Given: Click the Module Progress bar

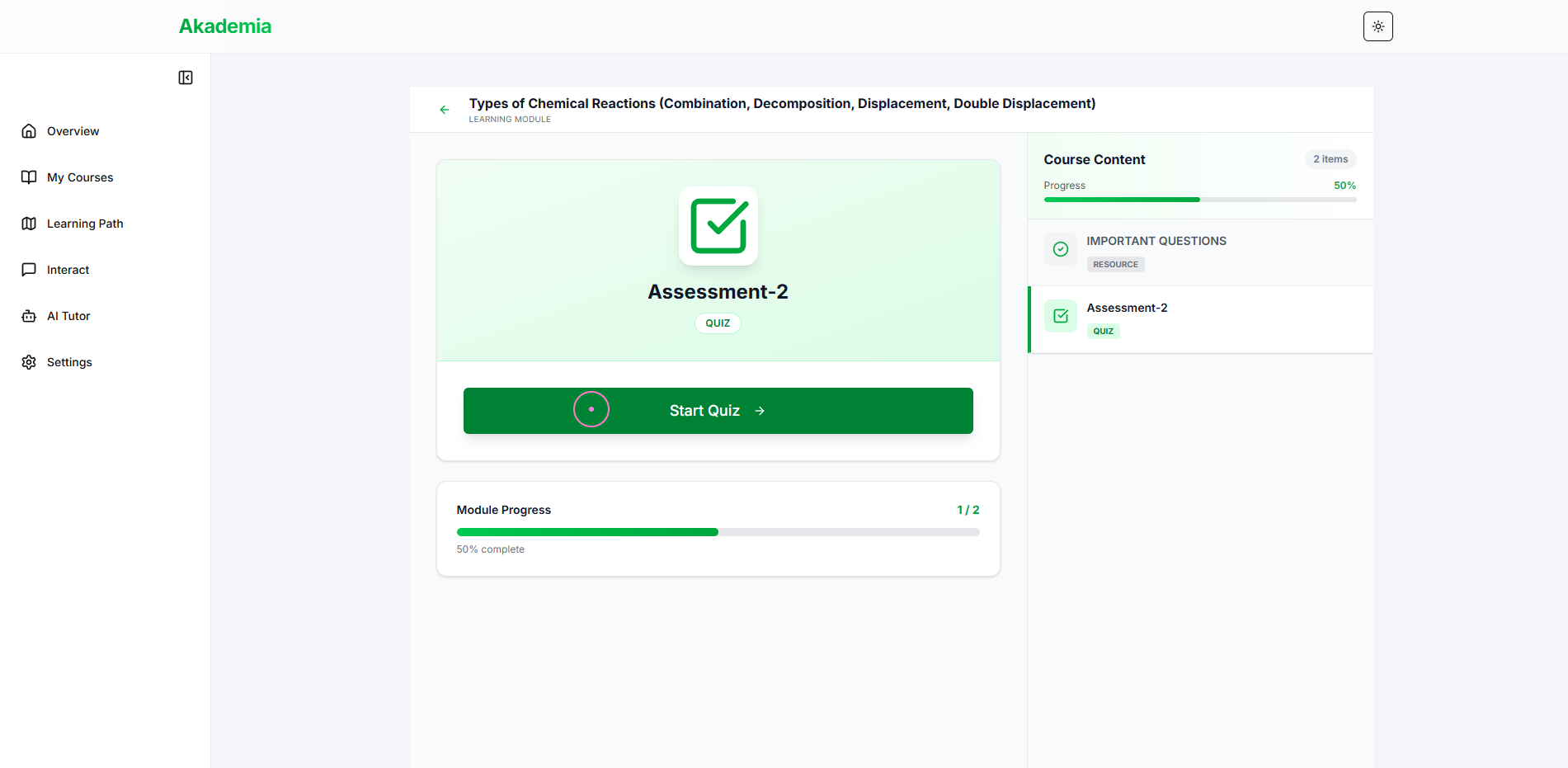Looking at the screenshot, I should point(718,532).
